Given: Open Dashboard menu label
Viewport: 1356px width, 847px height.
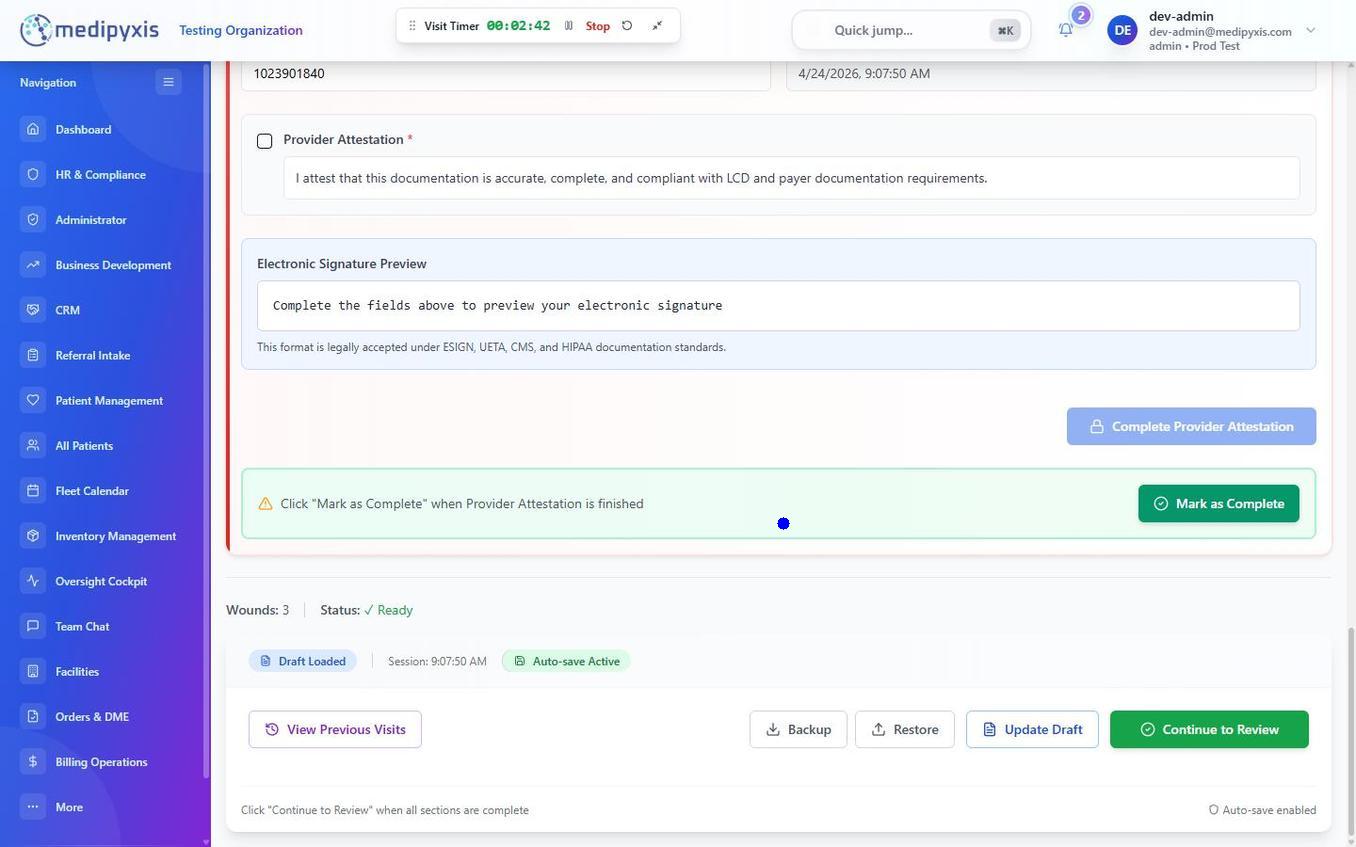Looking at the screenshot, I should 83,129.
